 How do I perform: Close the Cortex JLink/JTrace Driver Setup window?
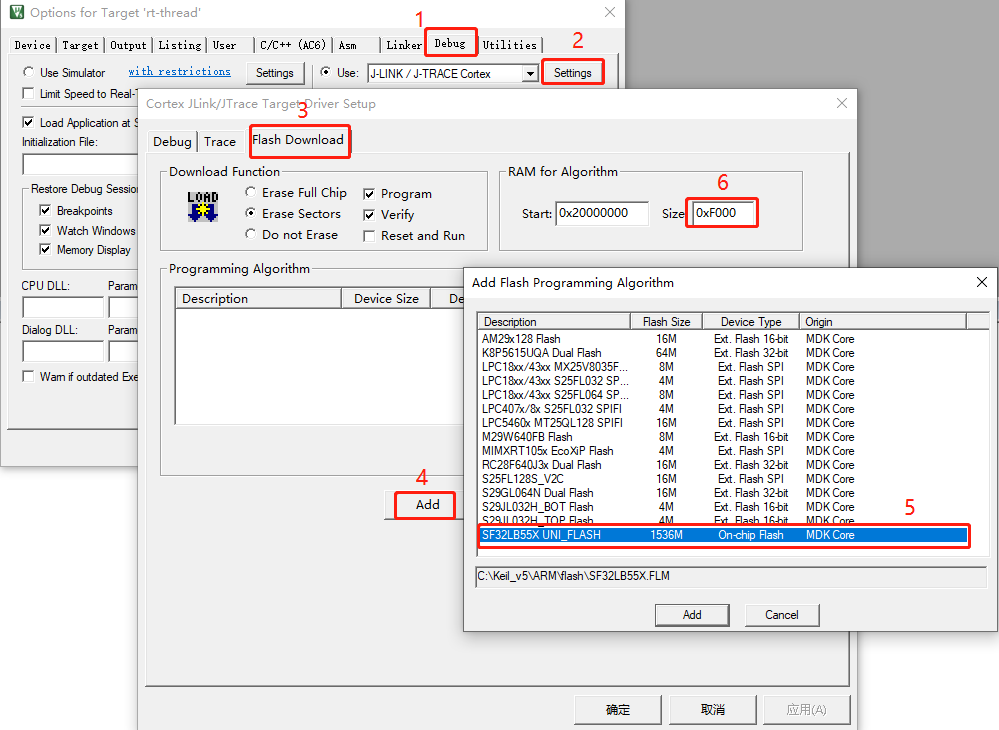841,103
